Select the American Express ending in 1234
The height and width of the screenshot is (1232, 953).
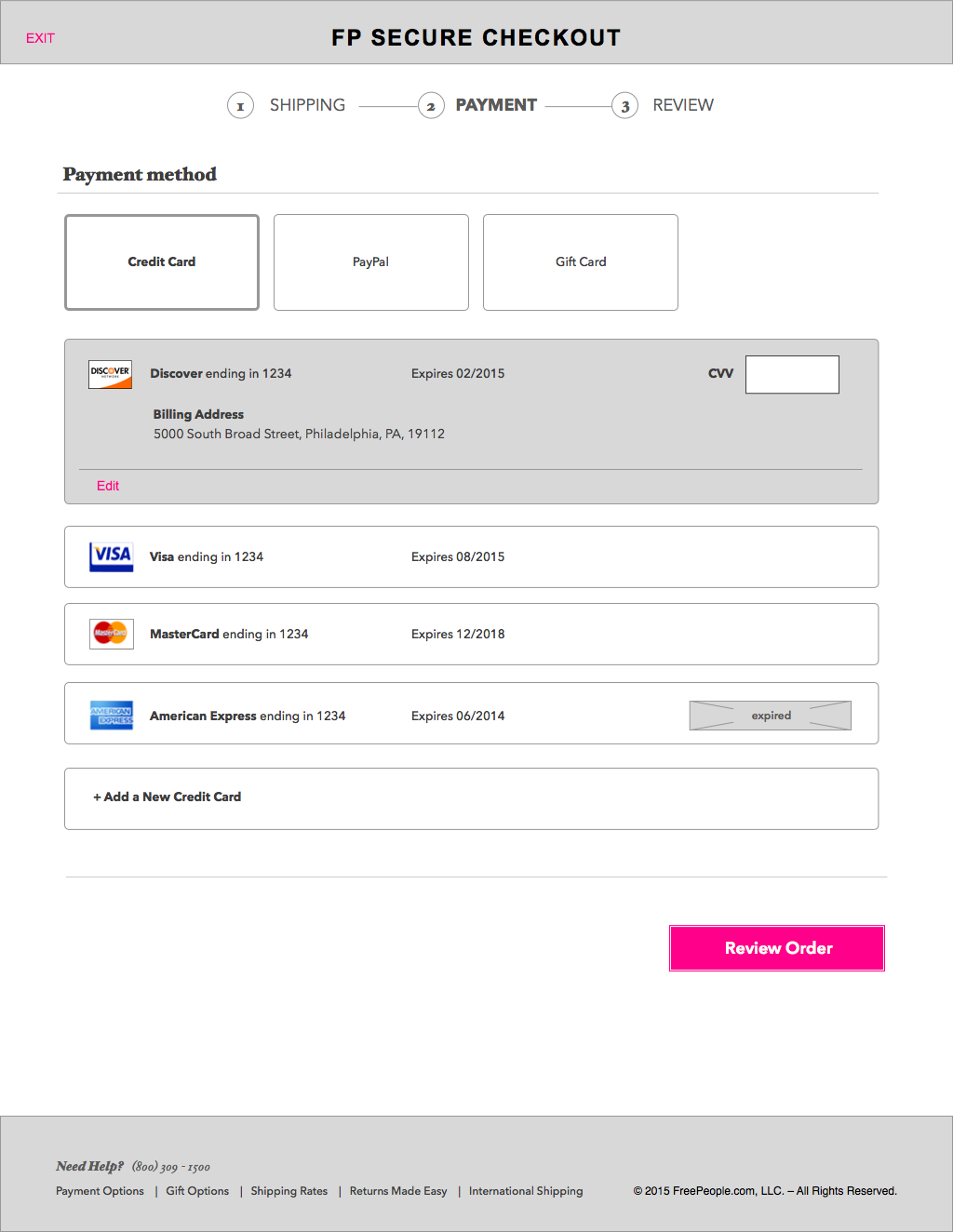click(x=471, y=714)
